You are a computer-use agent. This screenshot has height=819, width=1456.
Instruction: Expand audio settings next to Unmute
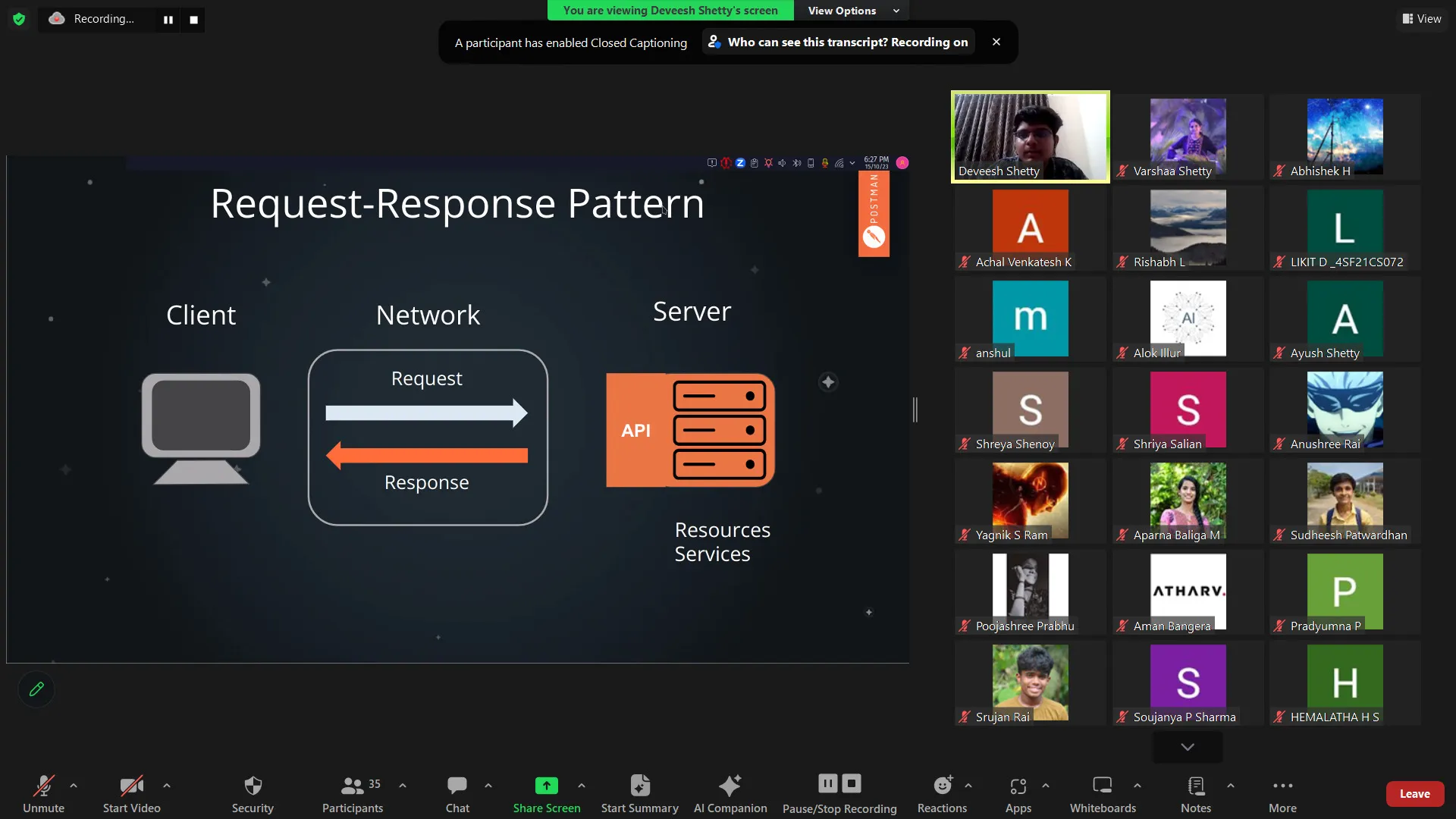pyautogui.click(x=73, y=786)
